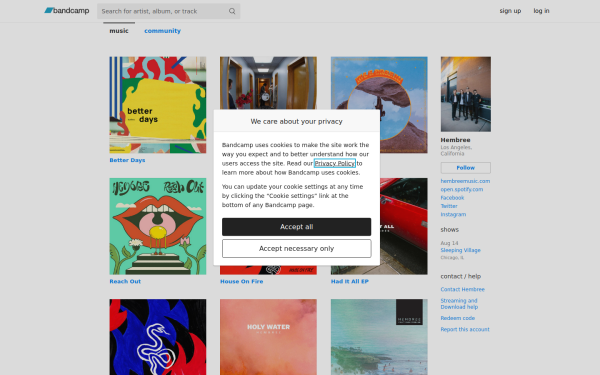Click the 'Los Angeles, California' location text
The width and height of the screenshot is (600, 375).
point(456,150)
